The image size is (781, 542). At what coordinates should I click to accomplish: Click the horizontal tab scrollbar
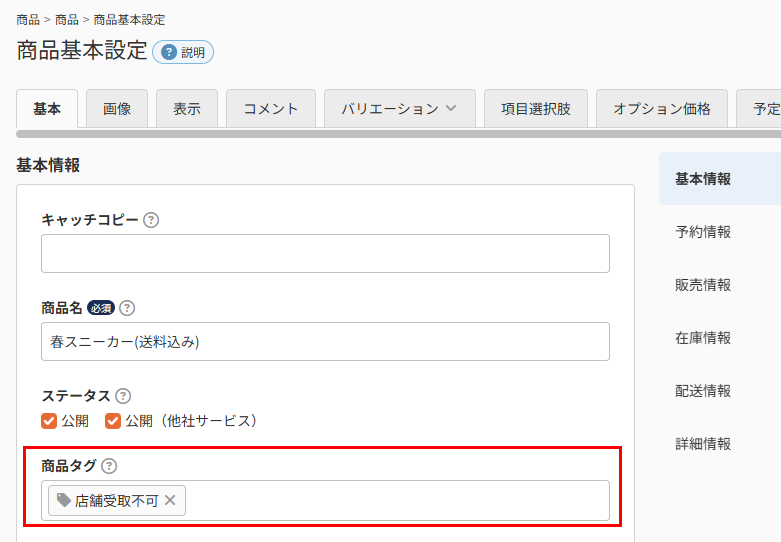(398, 134)
